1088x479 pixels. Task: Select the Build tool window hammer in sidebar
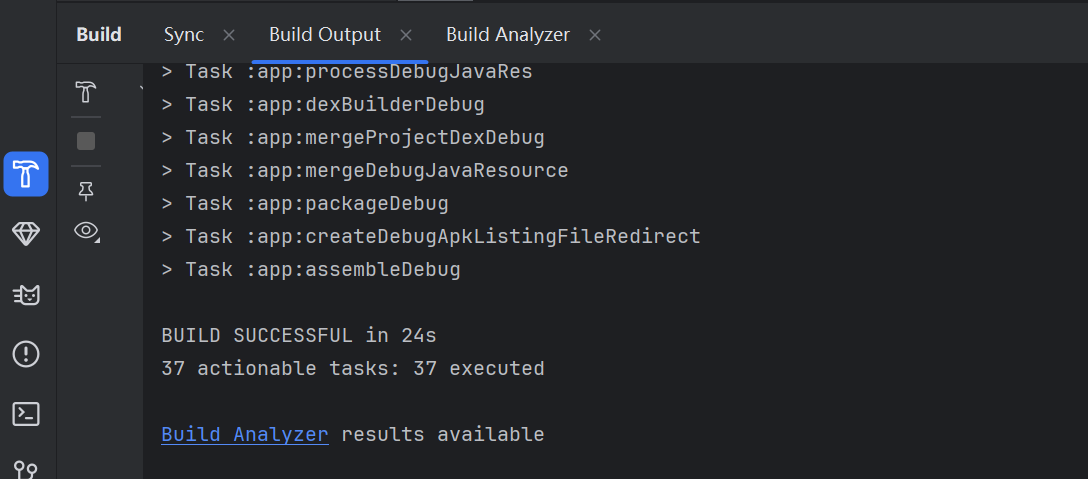[26, 174]
